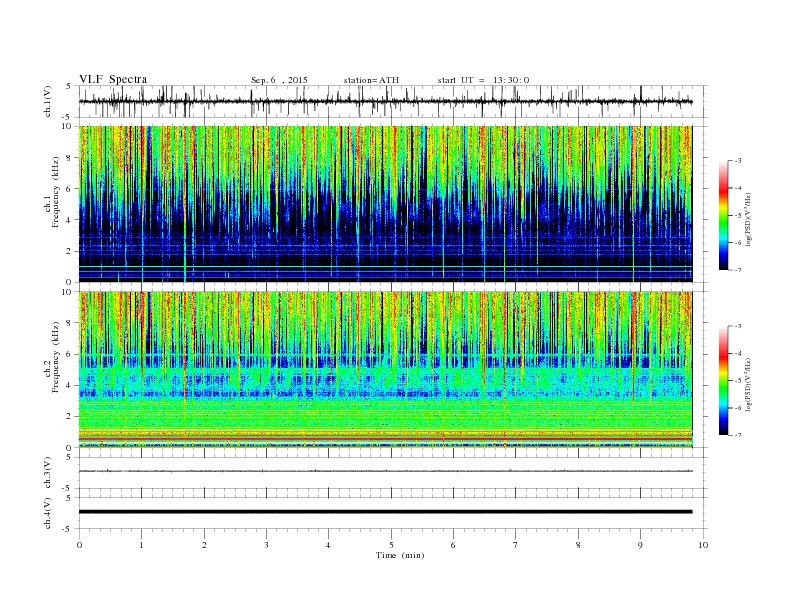Viewport: 792px width, 612px height.
Task: Click the 6 kHz tick label of ch.1 spectrogram
Action: point(69,189)
